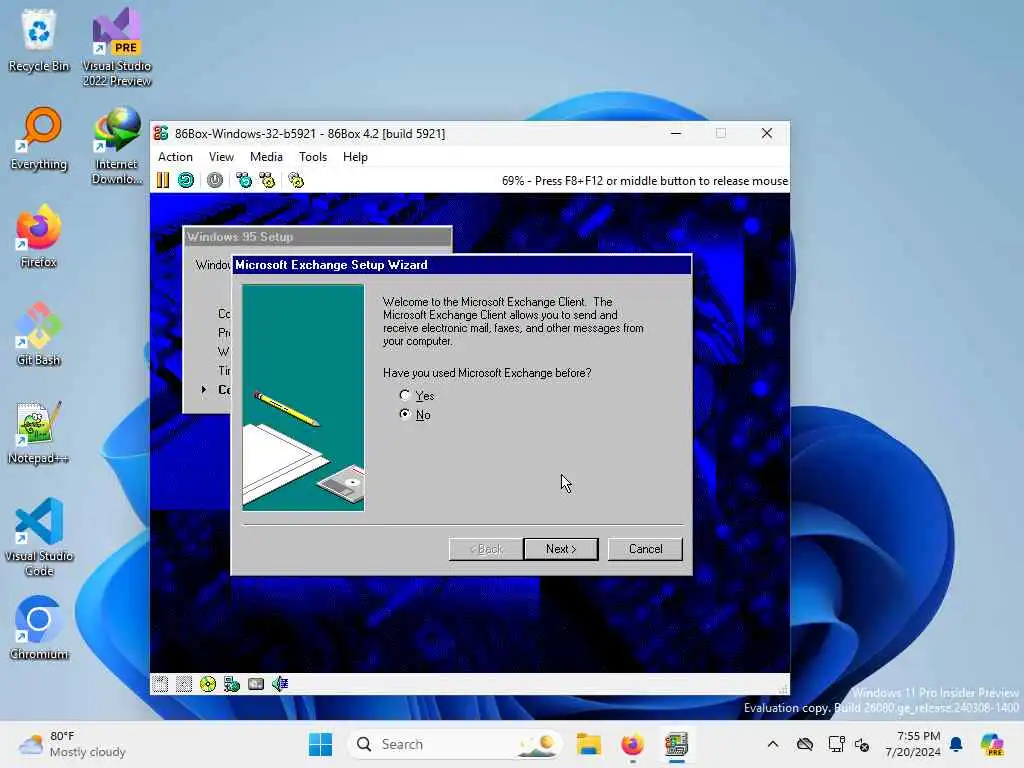Open the Media menu
Image resolution: width=1024 pixels, height=768 pixels.
point(266,157)
